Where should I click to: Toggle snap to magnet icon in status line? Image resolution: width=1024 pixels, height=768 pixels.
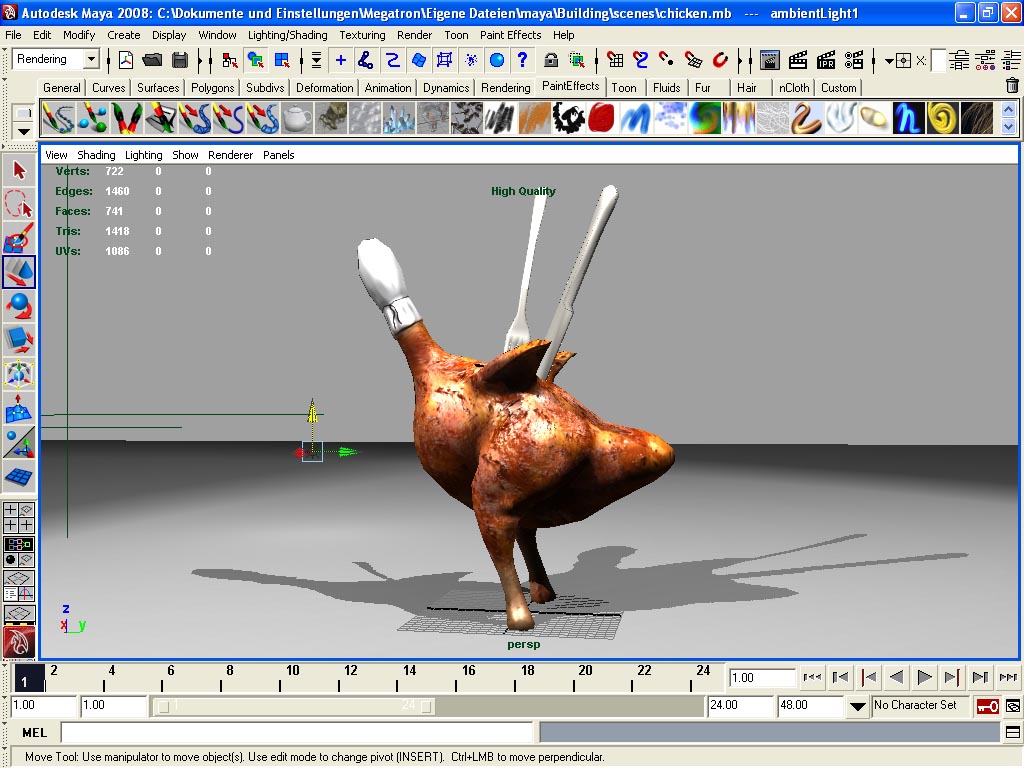(719, 60)
